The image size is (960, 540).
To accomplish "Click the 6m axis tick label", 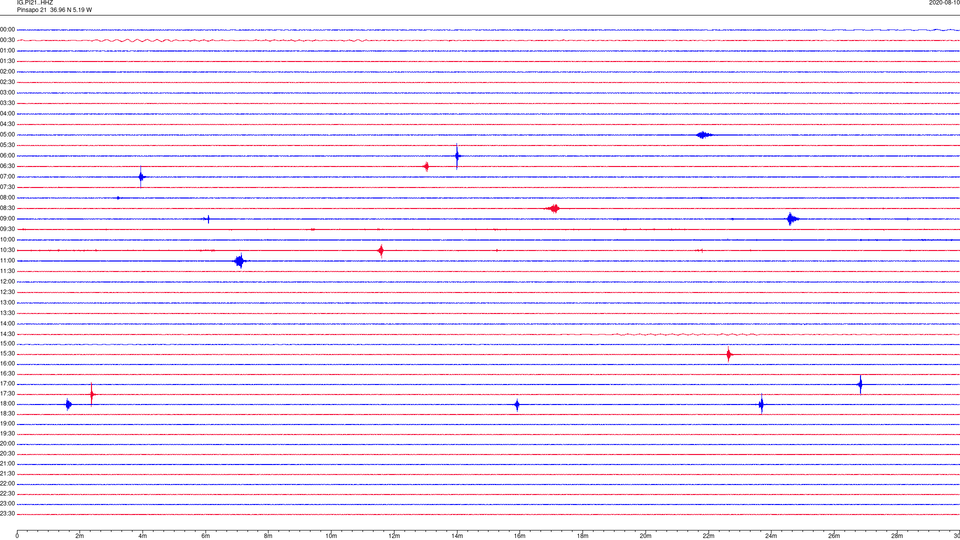I will point(205,536).
